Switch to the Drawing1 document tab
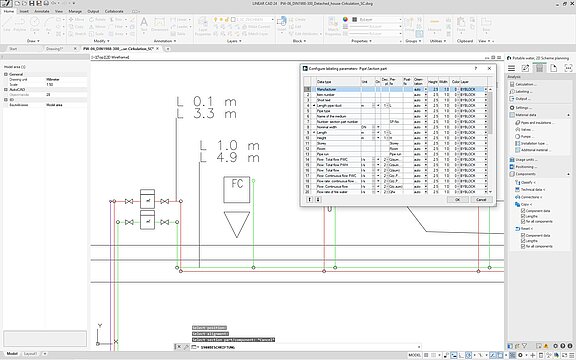Image resolution: width=576 pixels, height=360 pixels. [54, 48]
